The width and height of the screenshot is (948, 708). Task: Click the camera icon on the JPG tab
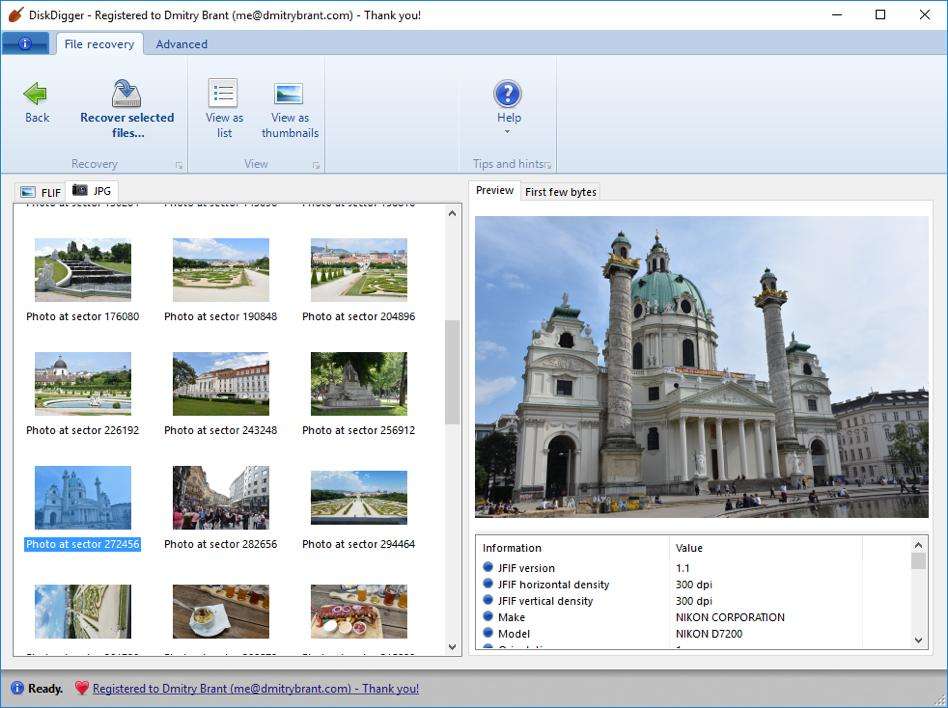(81, 190)
